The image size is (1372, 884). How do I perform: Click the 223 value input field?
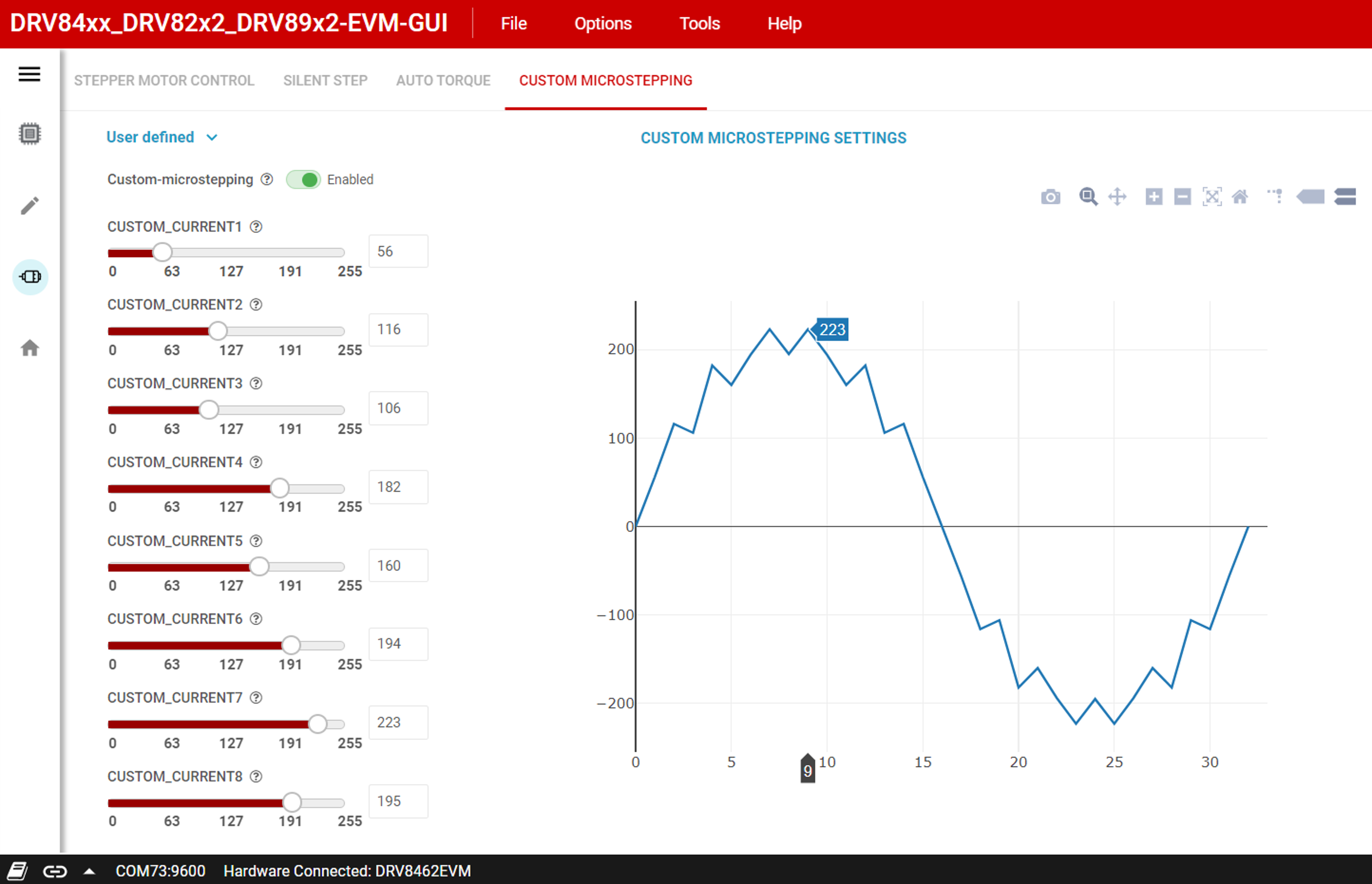coord(398,723)
